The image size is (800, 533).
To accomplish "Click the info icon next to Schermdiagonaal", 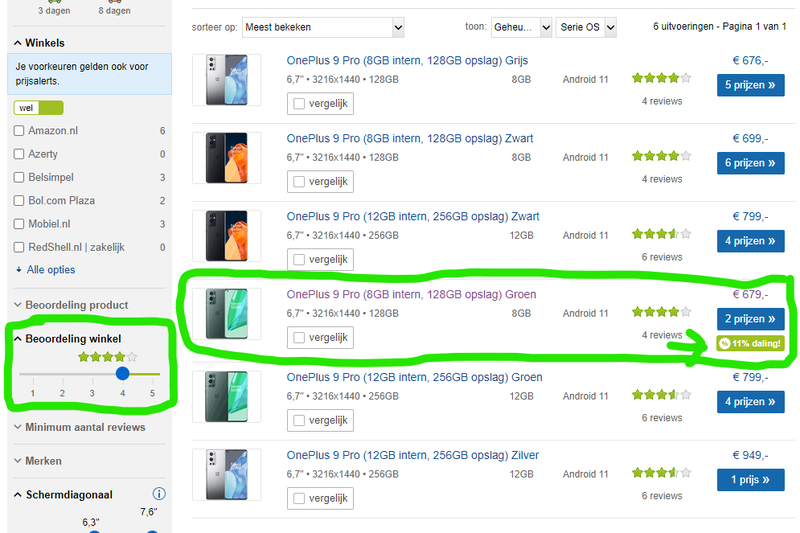I will [x=159, y=494].
